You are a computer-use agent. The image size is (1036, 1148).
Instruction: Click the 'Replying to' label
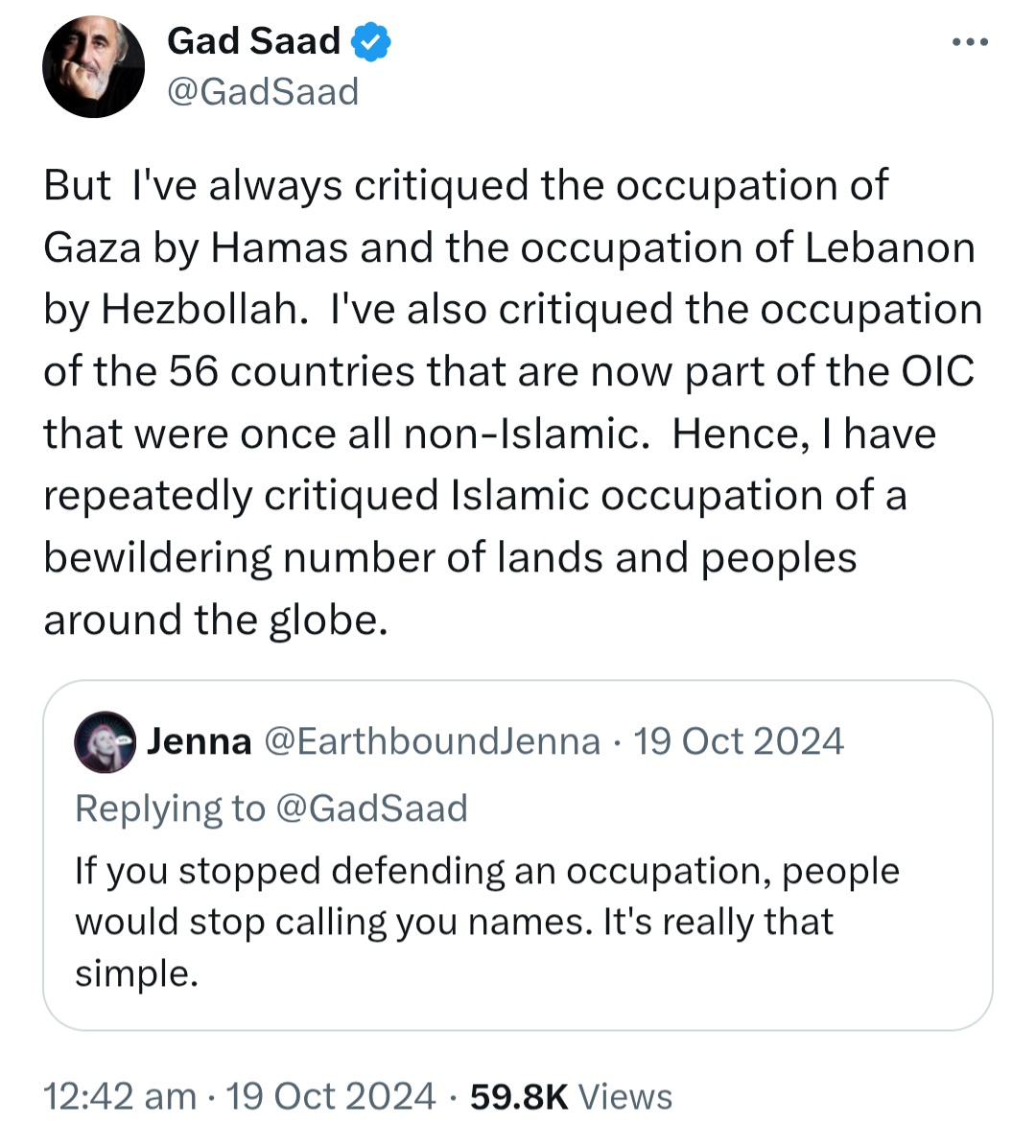tap(170, 808)
